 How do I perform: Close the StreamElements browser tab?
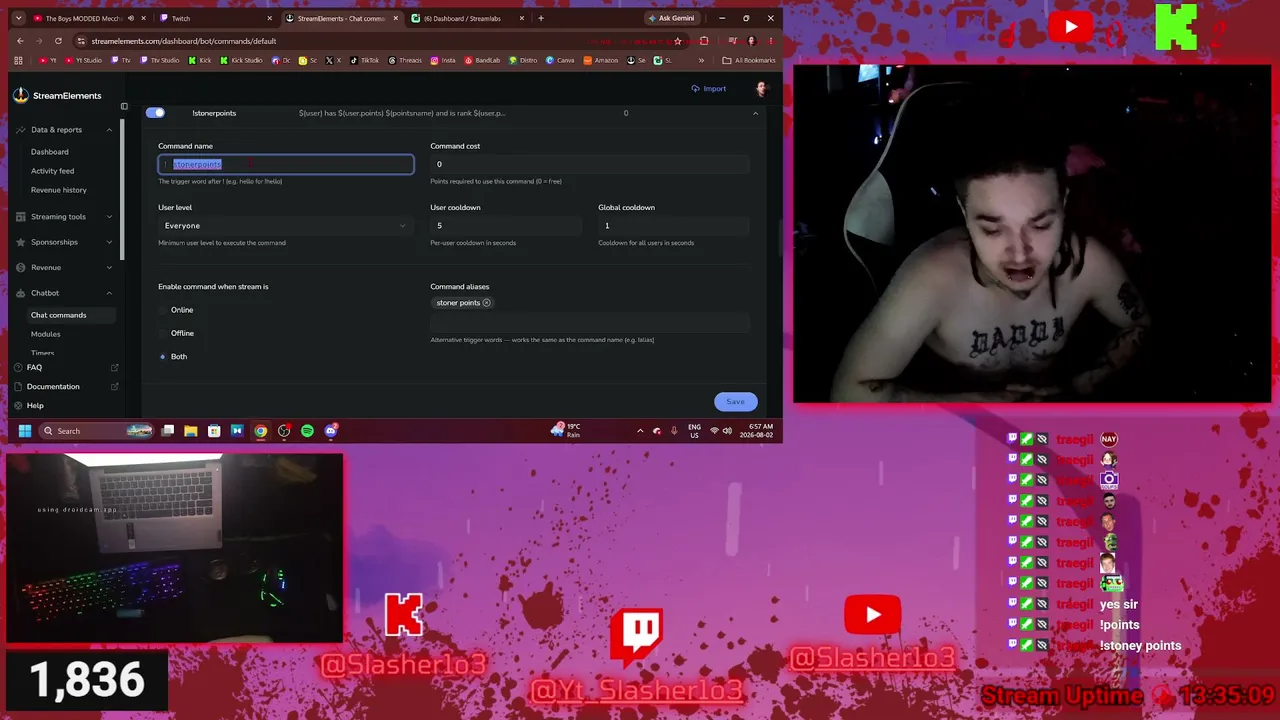coord(395,18)
